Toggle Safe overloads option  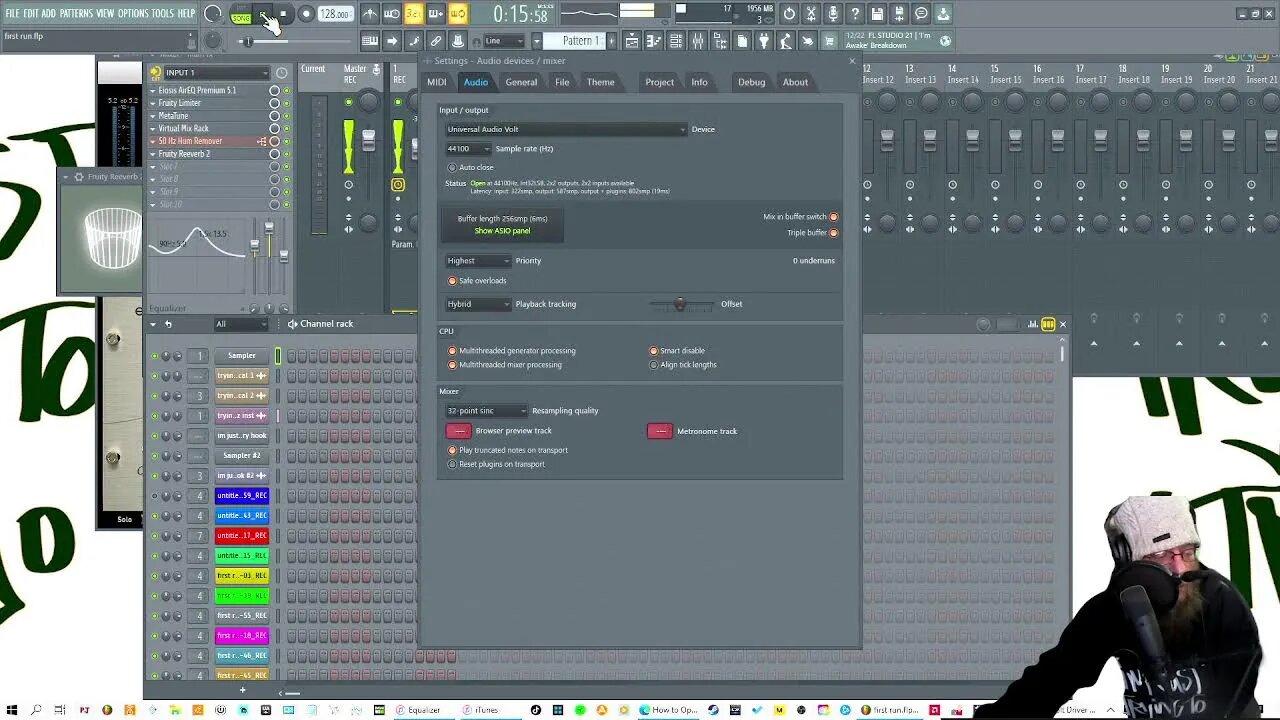(x=452, y=281)
